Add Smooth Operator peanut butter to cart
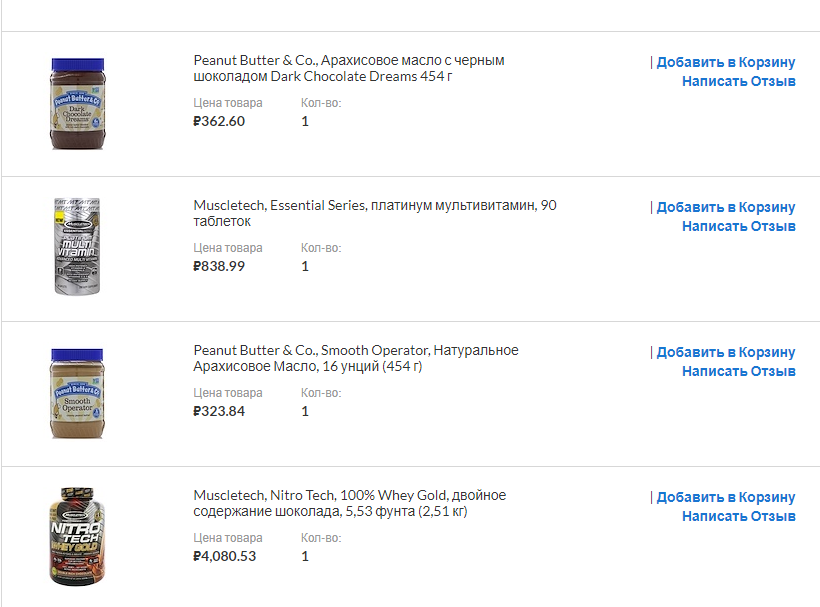 pyautogui.click(x=726, y=352)
